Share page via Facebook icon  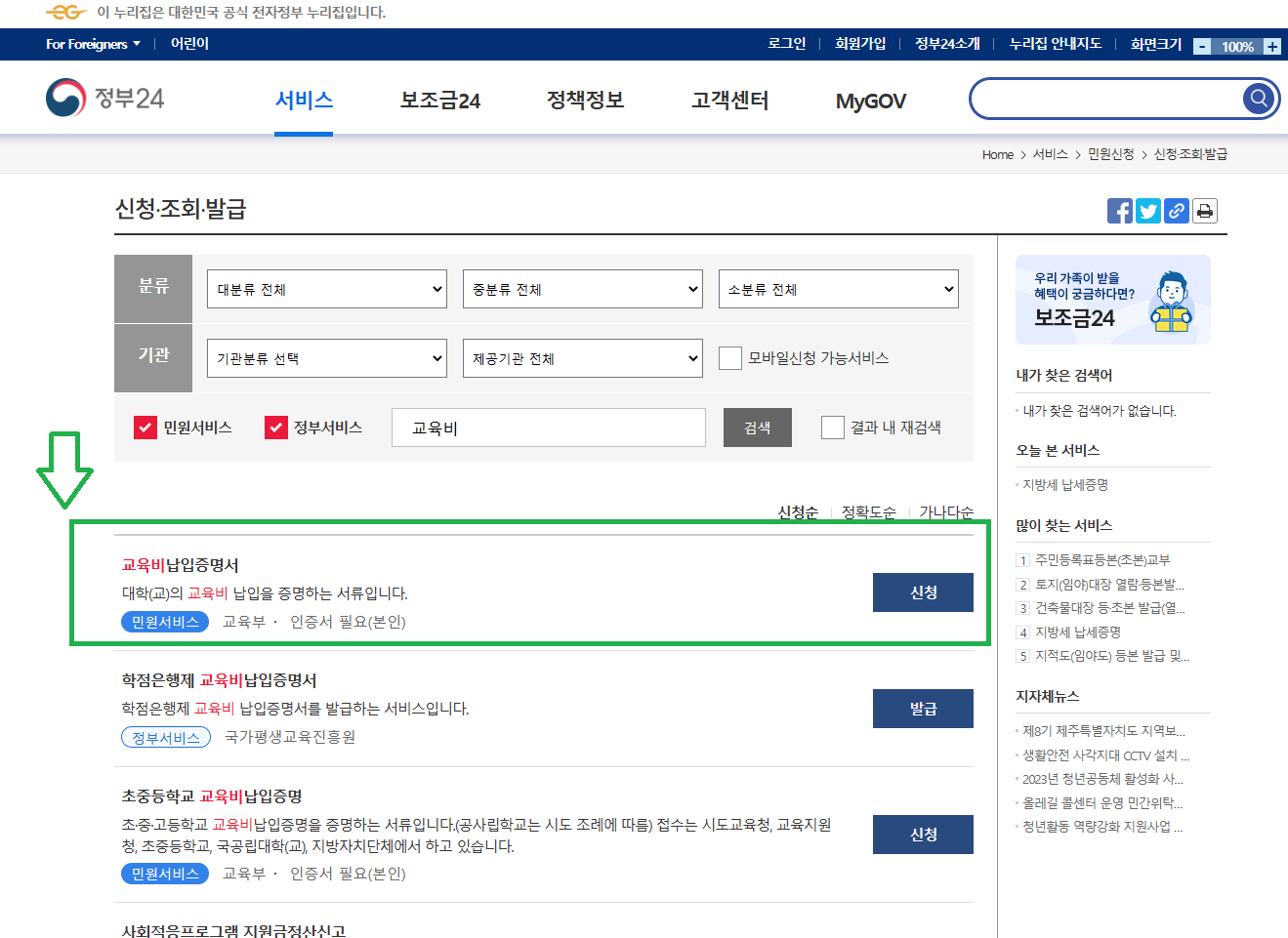click(1120, 211)
